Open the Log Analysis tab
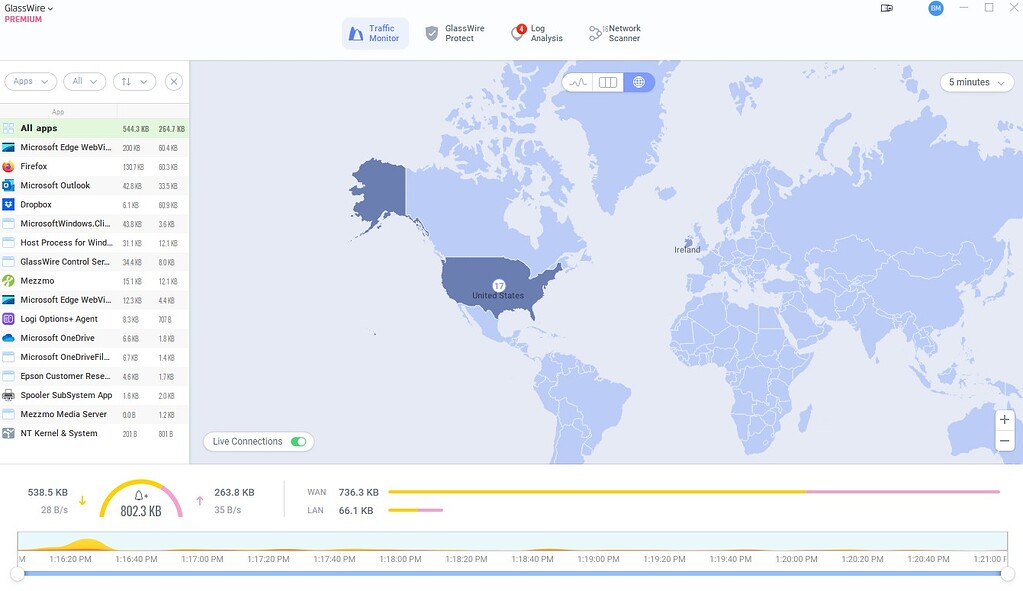The width and height of the screenshot is (1023, 591). tap(537, 33)
